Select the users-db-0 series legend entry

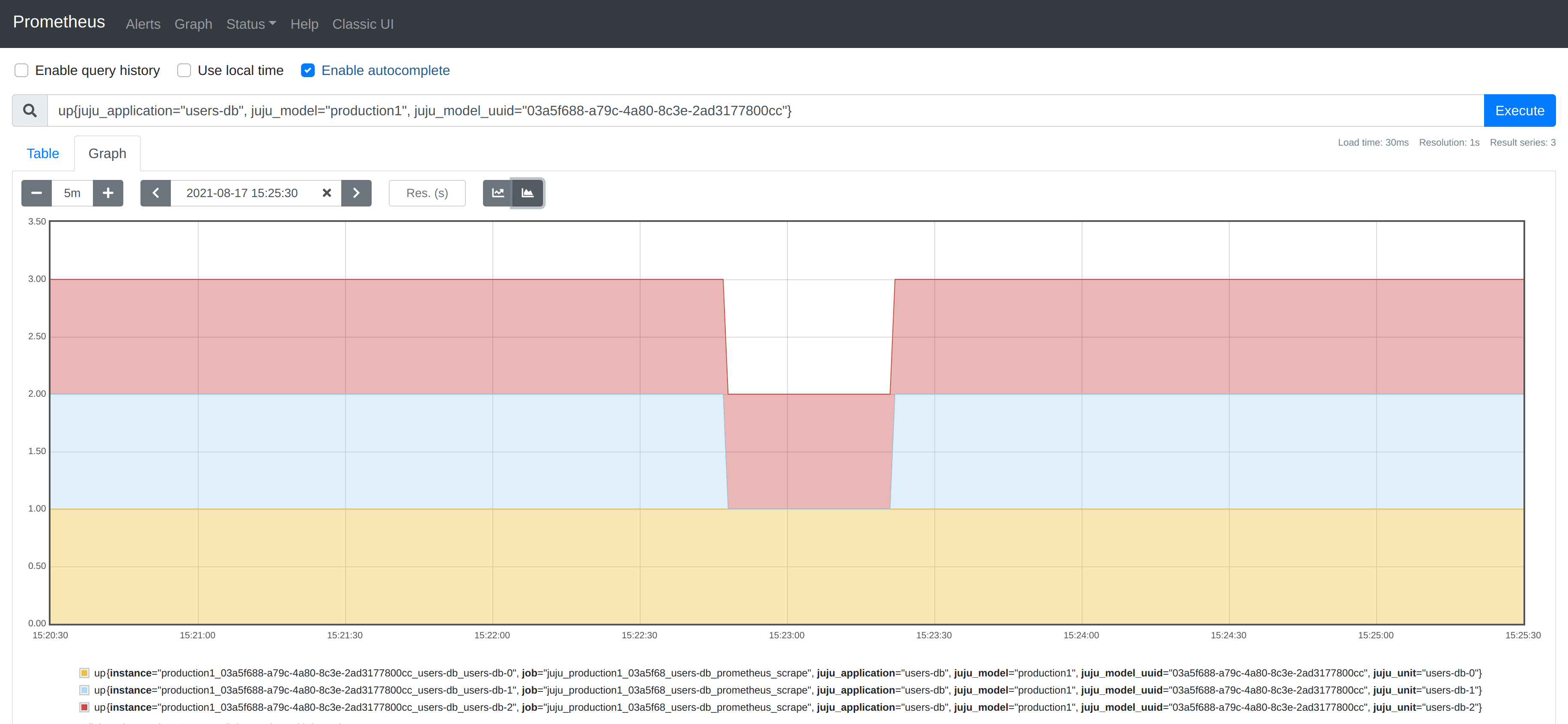tap(781, 673)
